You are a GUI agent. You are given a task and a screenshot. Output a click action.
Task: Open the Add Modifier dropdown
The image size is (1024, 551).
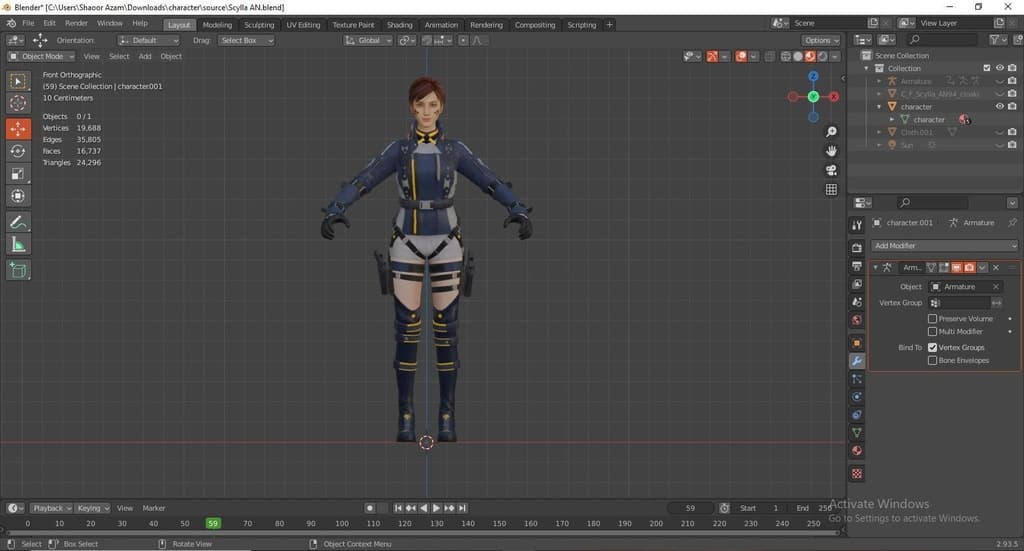(944, 246)
